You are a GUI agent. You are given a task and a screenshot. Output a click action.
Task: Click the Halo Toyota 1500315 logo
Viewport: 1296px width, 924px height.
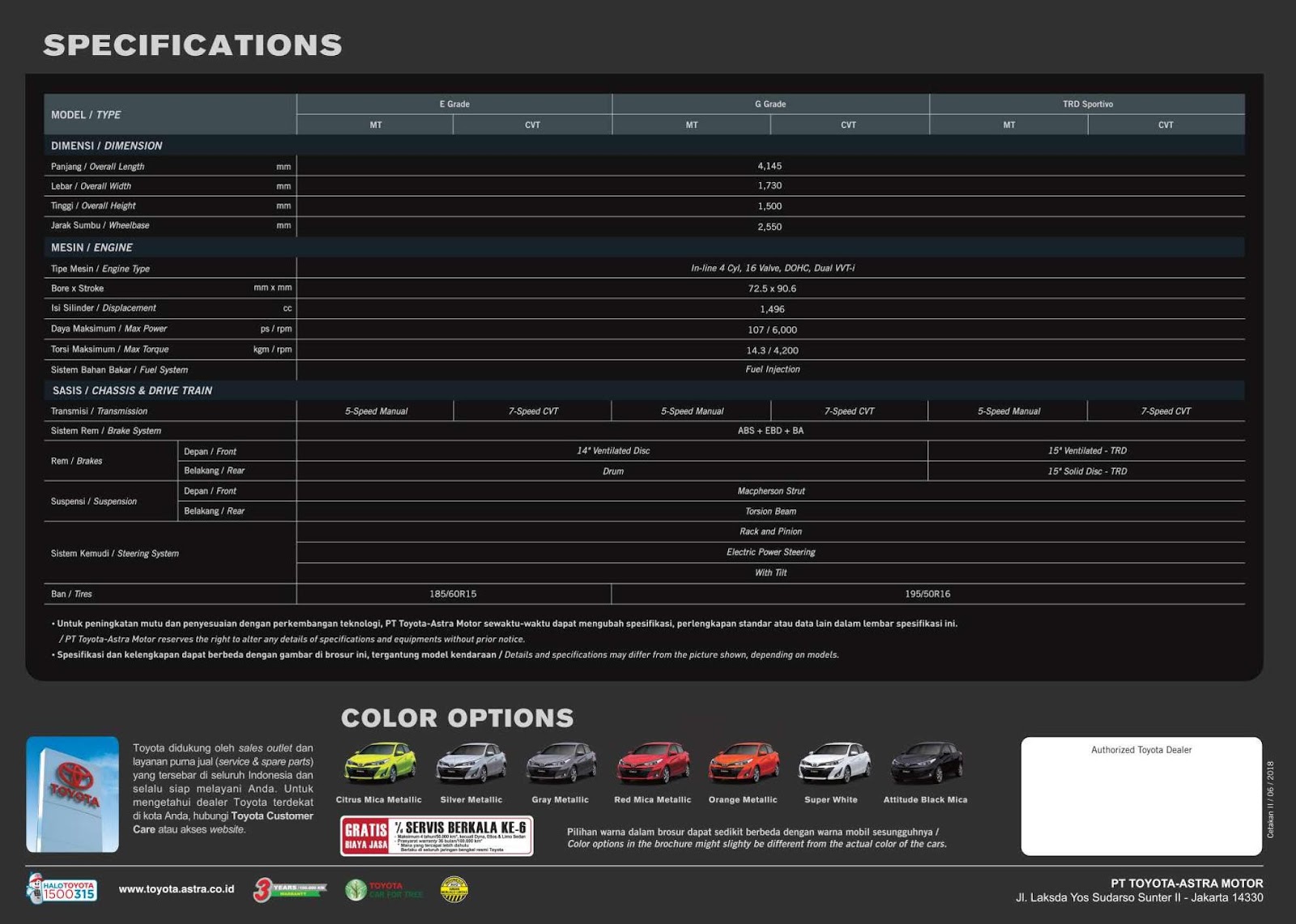62,888
